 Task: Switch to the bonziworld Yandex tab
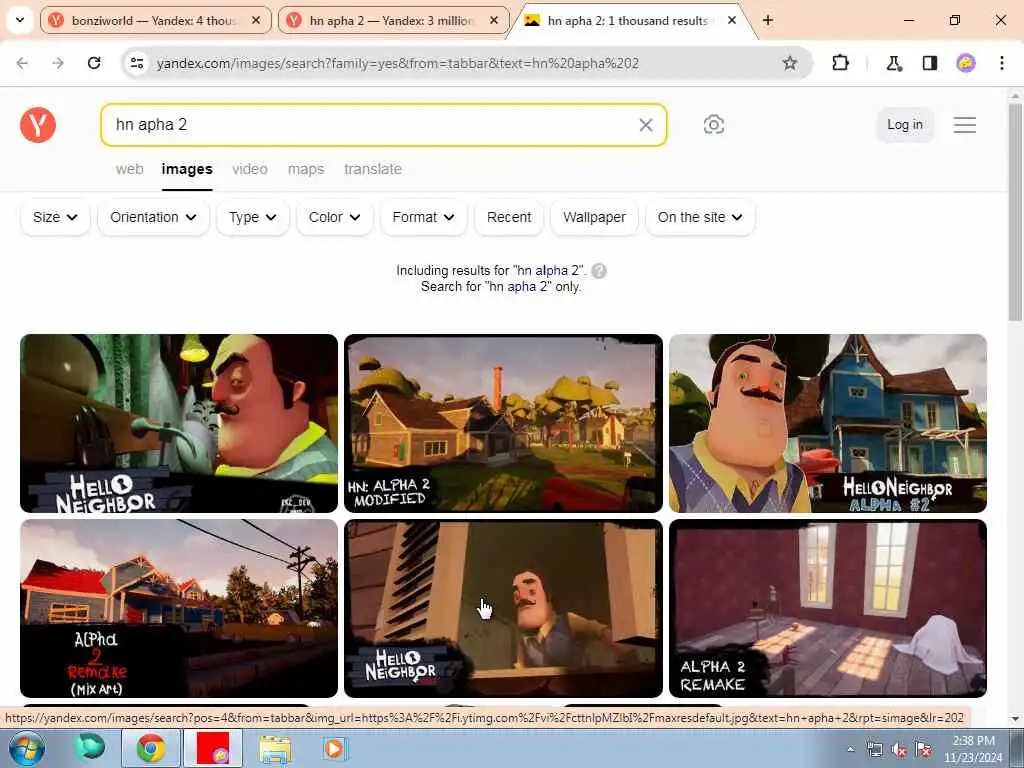(x=155, y=20)
